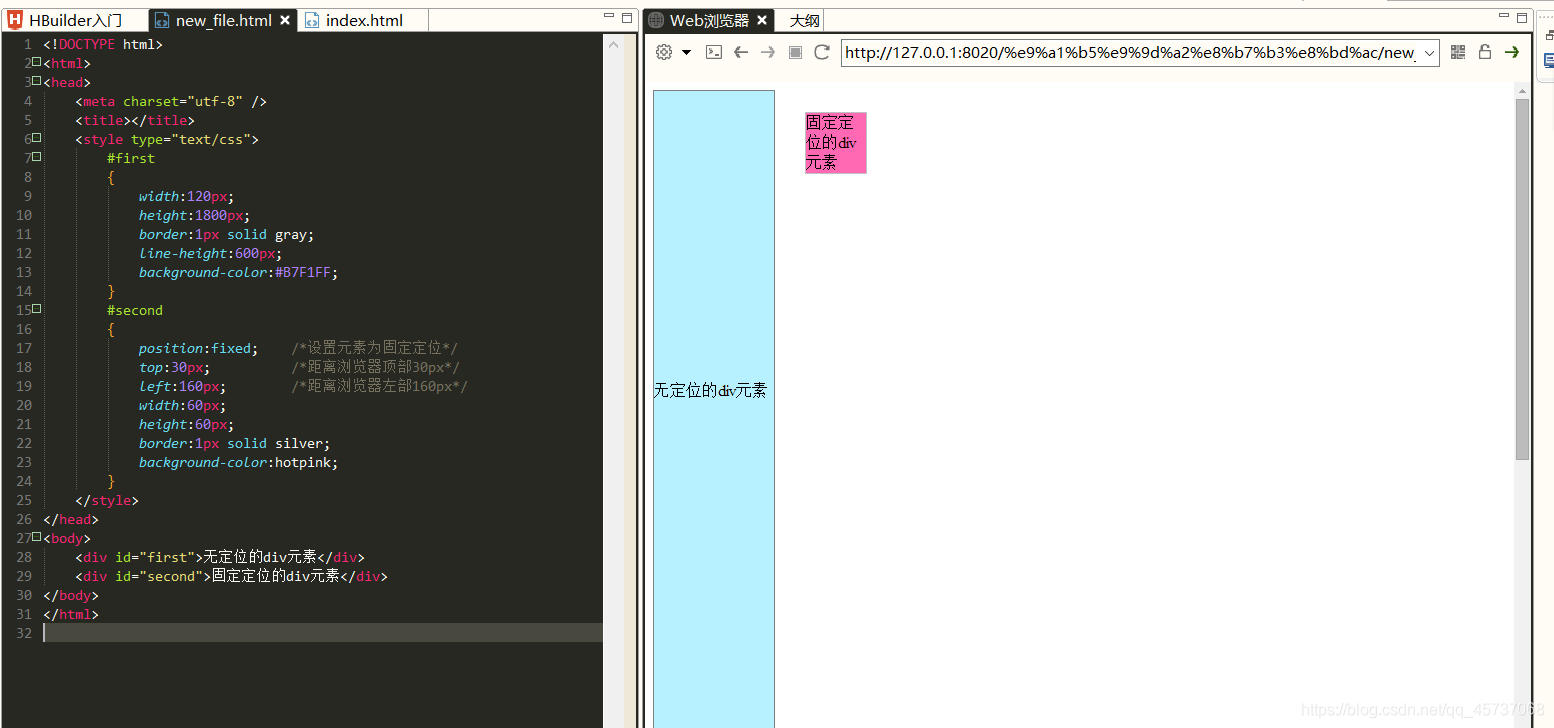Image resolution: width=1554 pixels, height=728 pixels.
Task: Expand the URL history dropdown
Action: pos(1429,53)
